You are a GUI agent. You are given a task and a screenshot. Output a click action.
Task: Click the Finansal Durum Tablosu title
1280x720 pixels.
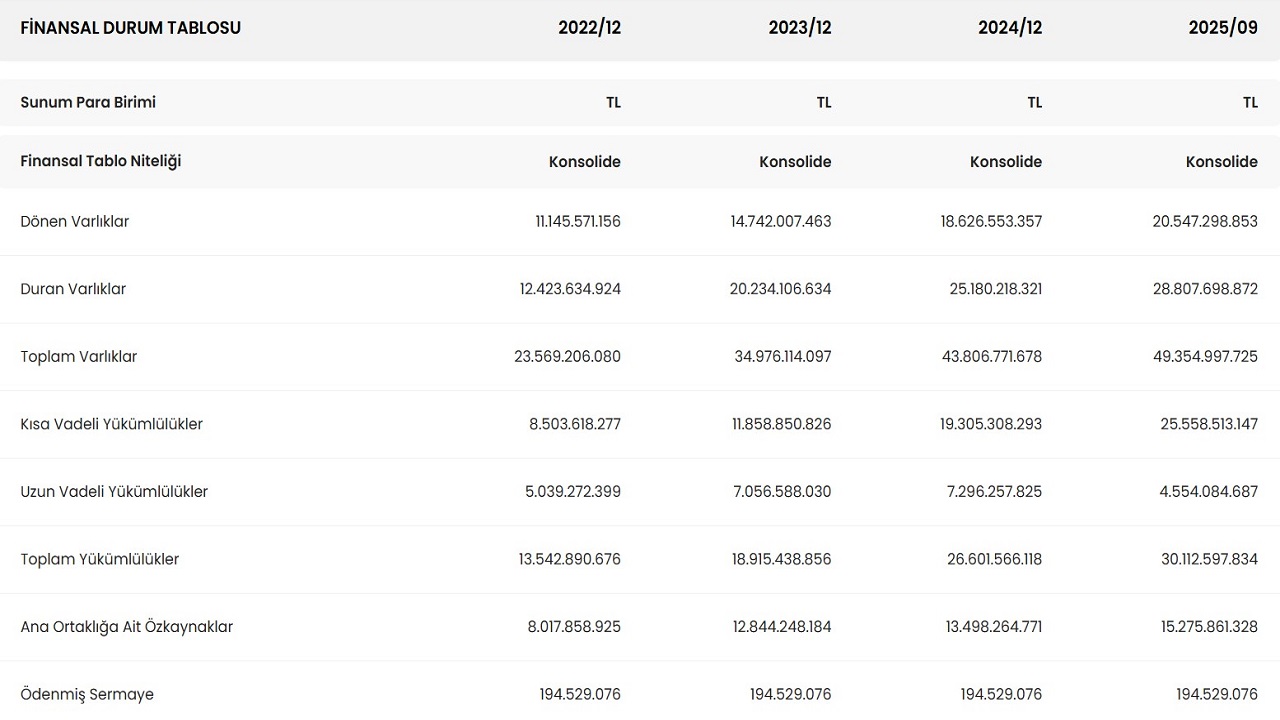130,28
